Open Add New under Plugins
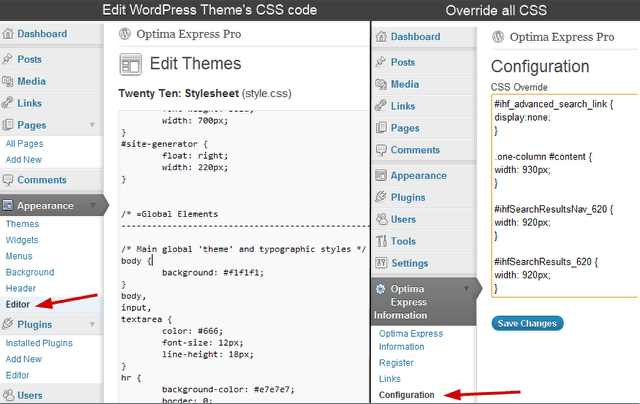 24,359
